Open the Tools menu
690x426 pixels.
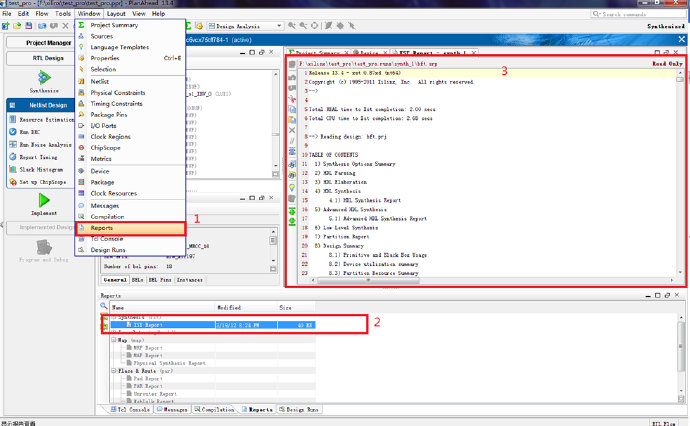coord(62,14)
